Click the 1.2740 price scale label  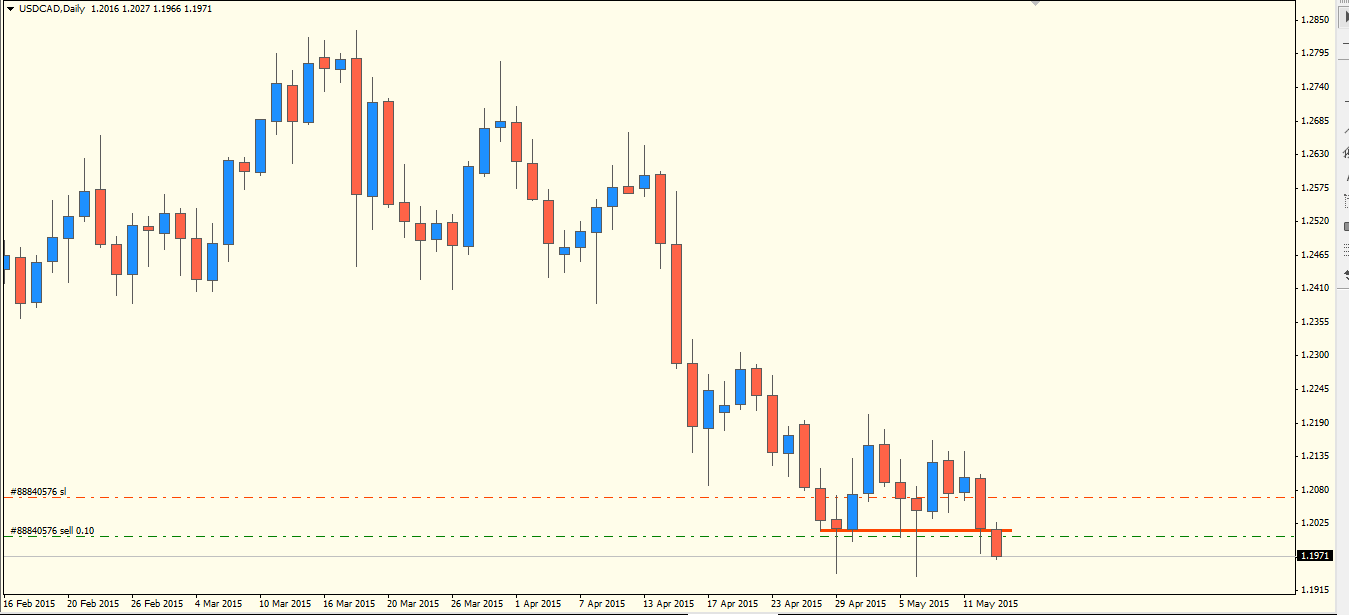pos(1316,87)
